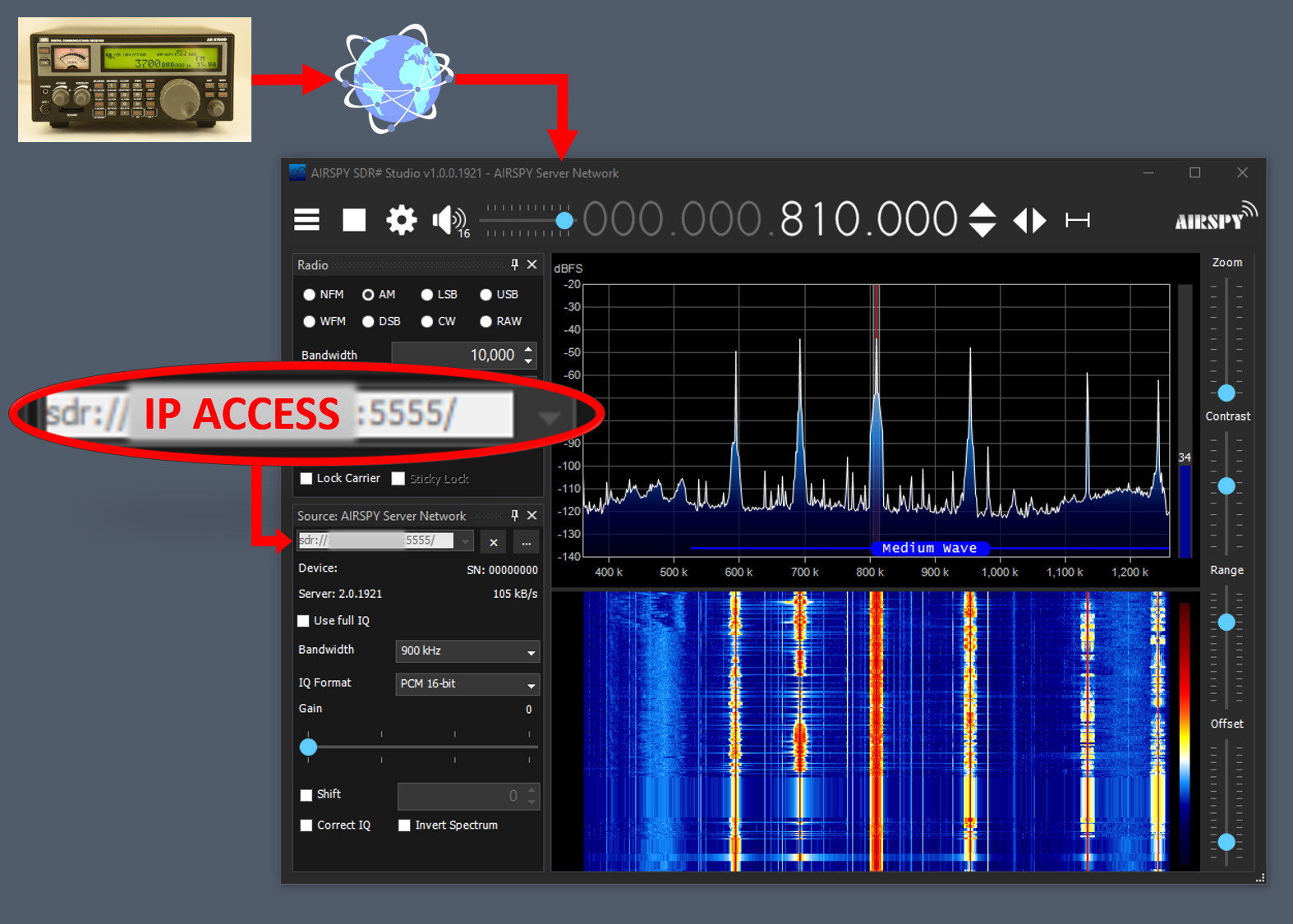Close the Radio panel
This screenshot has height=924, width=1293.
[531, 264]
